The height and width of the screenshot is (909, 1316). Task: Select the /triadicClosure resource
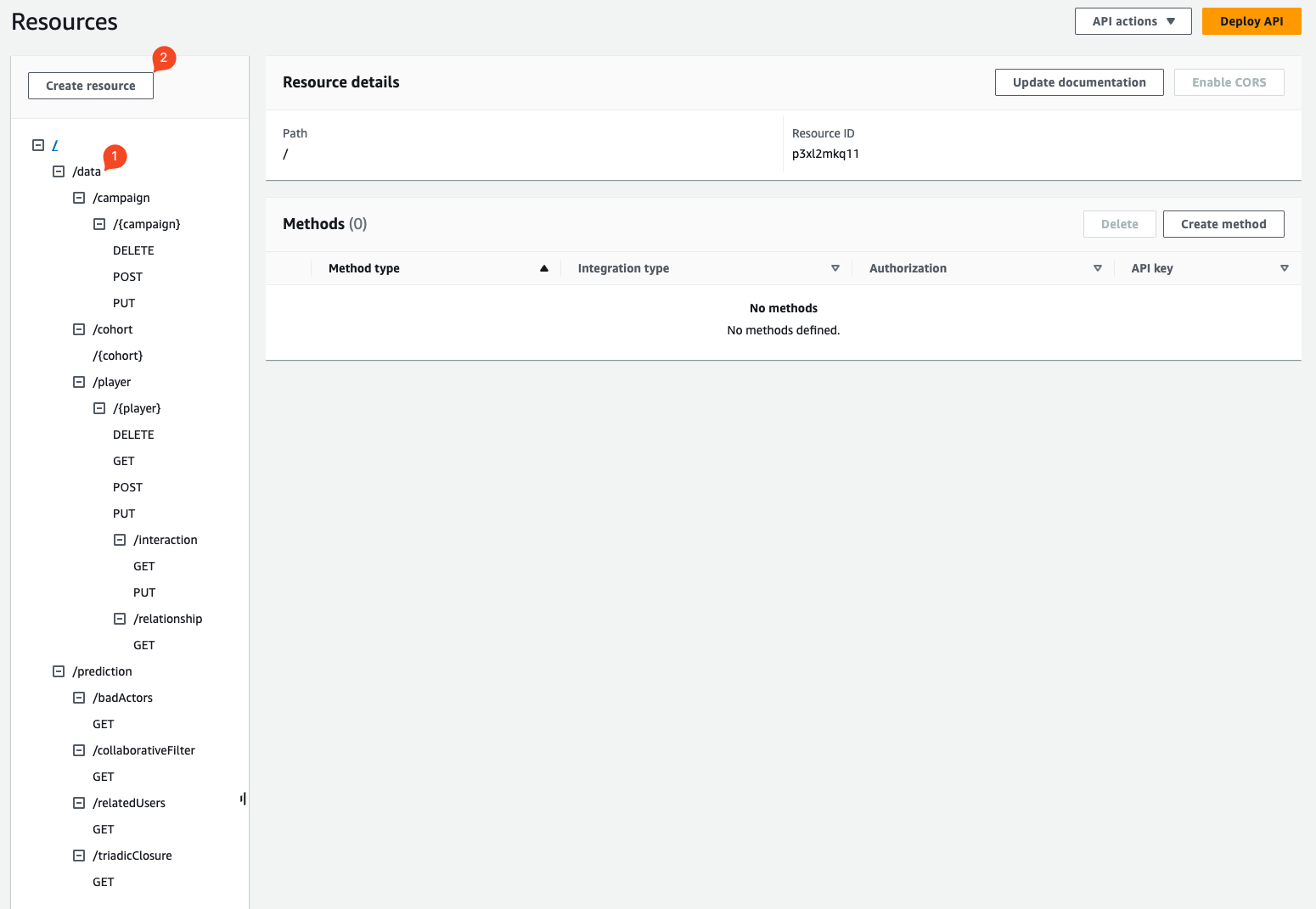pos(132,856)
